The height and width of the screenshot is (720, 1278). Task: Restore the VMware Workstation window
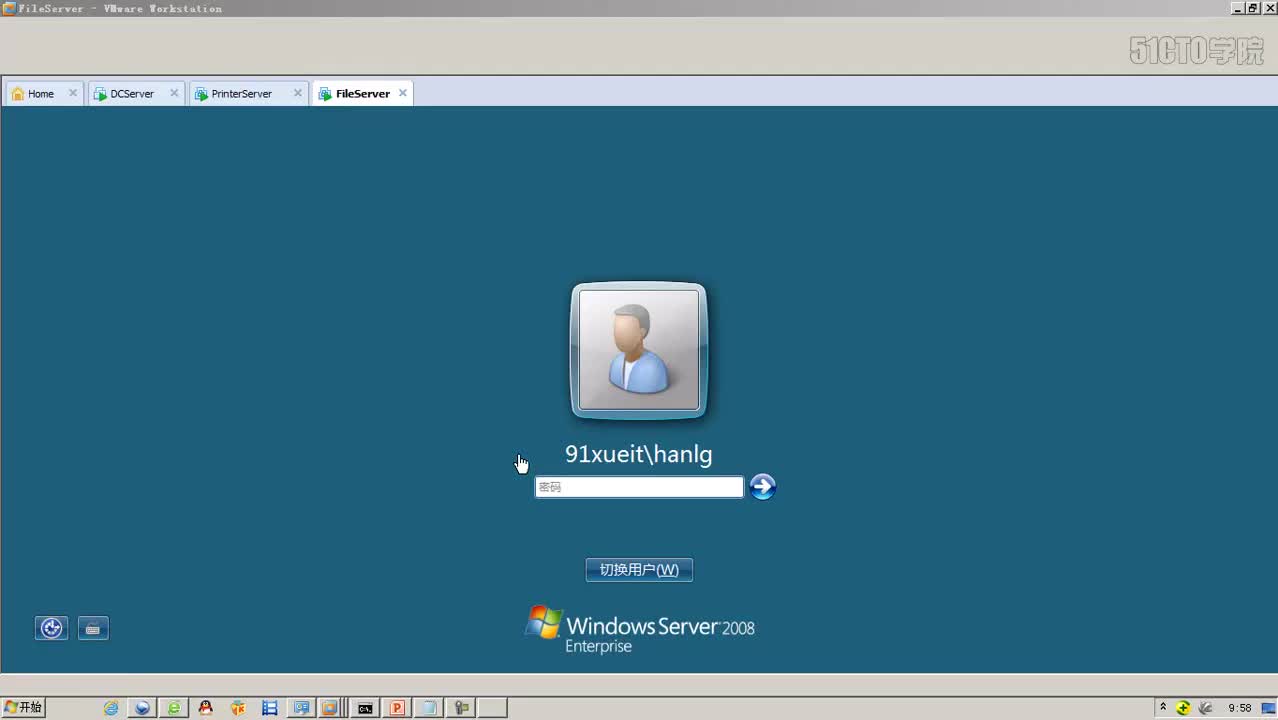click(x=1252, y=8)
